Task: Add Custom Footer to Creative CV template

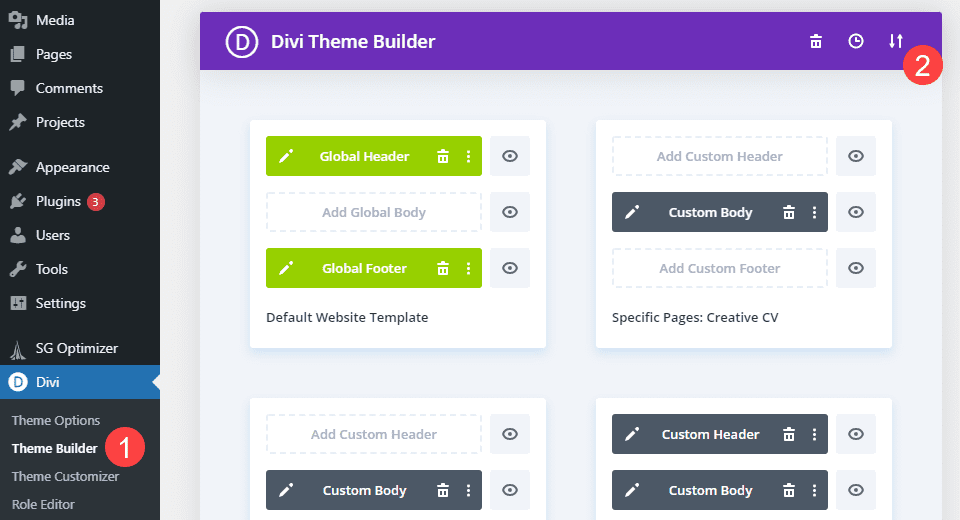Action: pos(719,268)
